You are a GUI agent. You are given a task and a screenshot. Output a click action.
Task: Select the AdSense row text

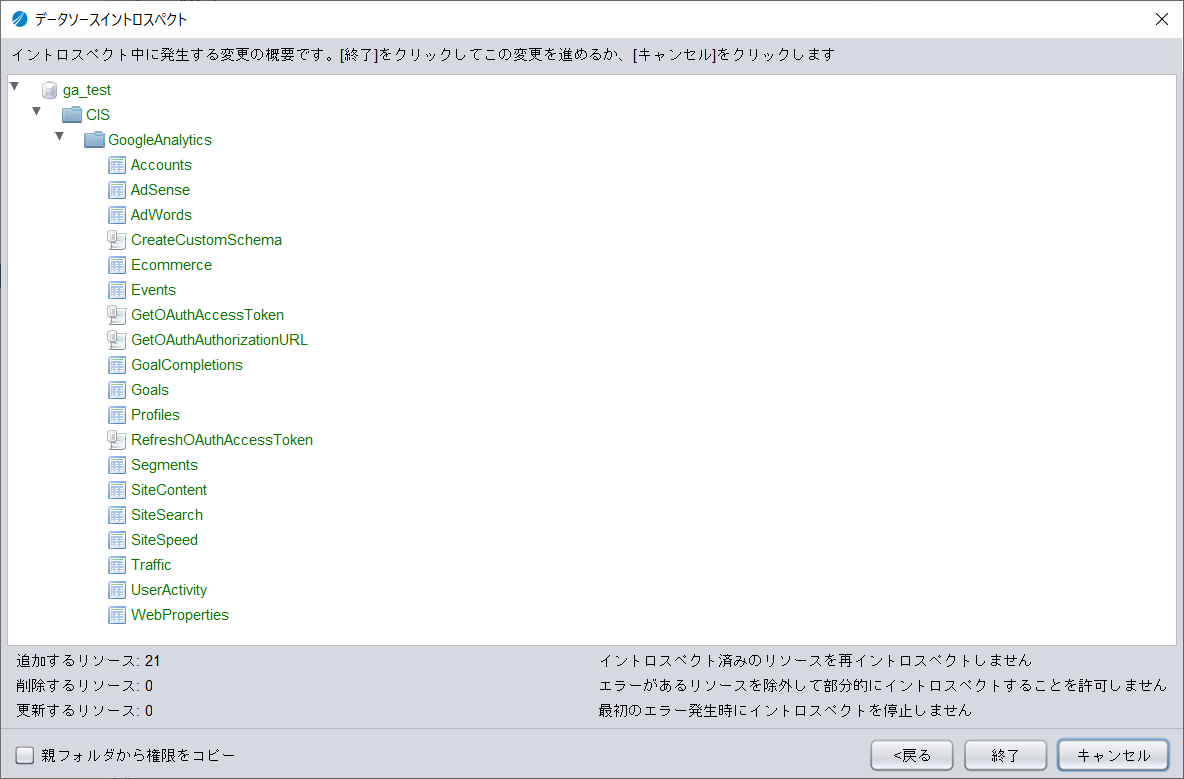pyautogui.click(x=160, y=189)
